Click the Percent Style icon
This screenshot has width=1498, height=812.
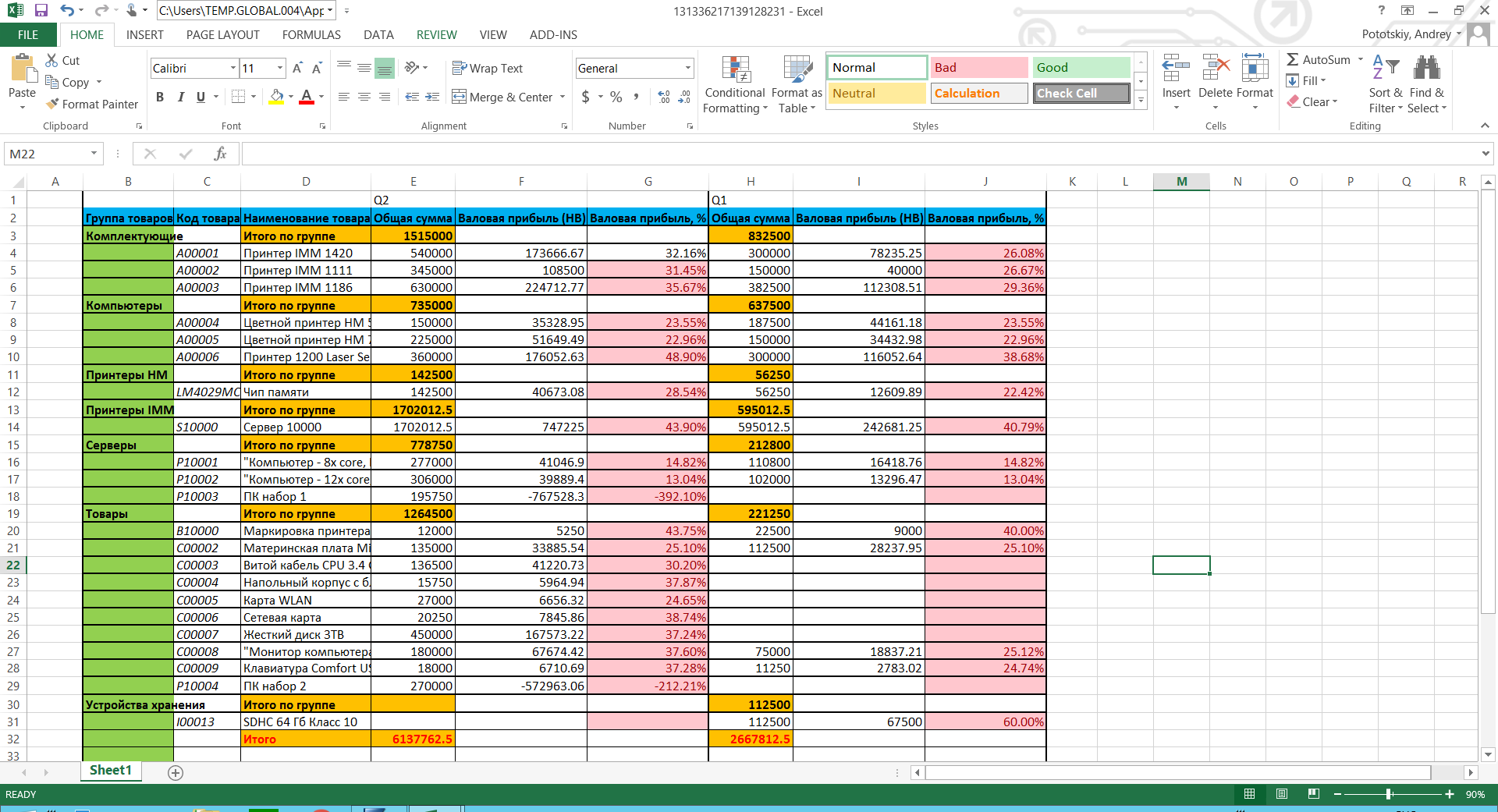click(616, 97)
